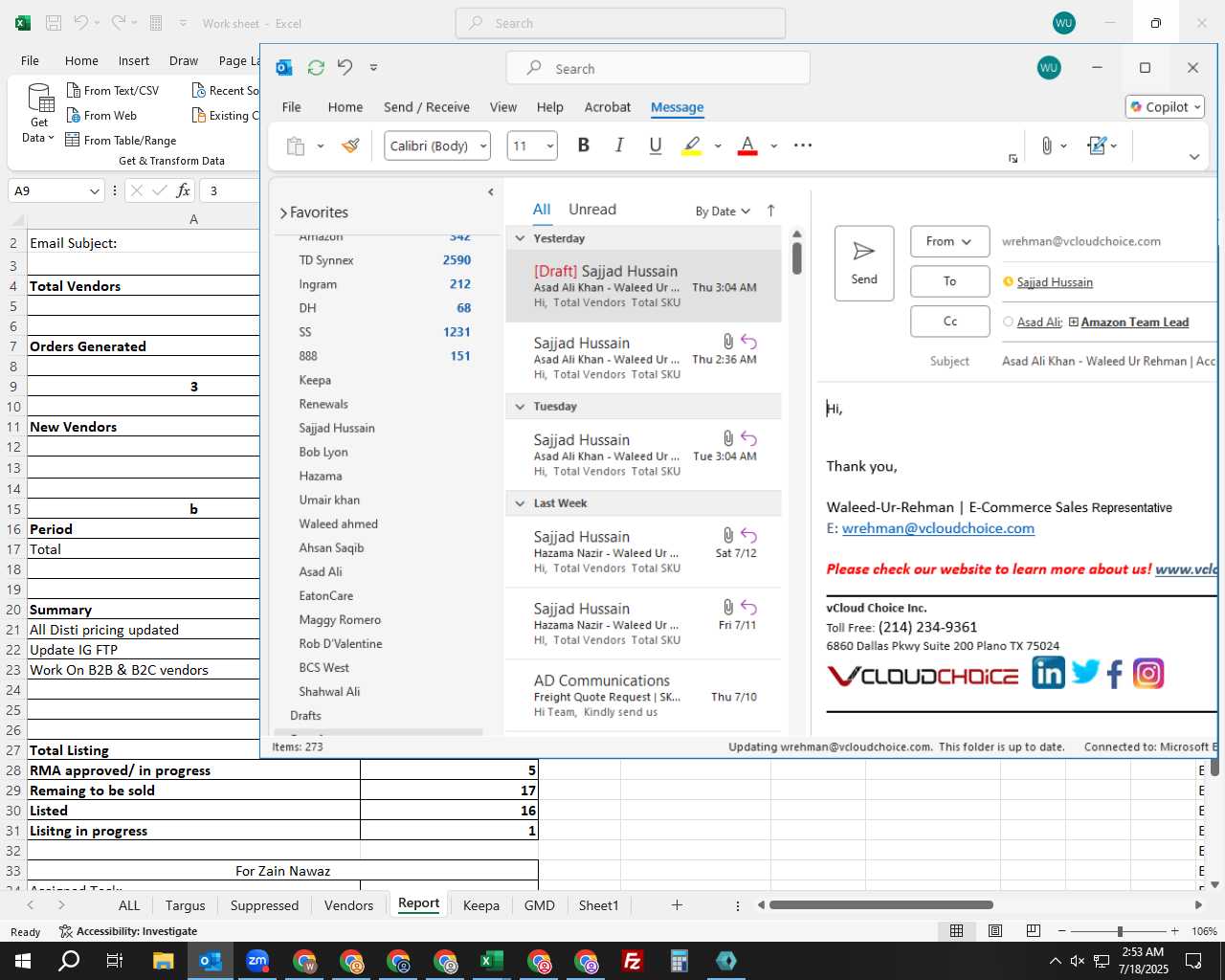Open Calculator from the taskbar
This screenshot has width=1225, height=980.
[679, 961]
